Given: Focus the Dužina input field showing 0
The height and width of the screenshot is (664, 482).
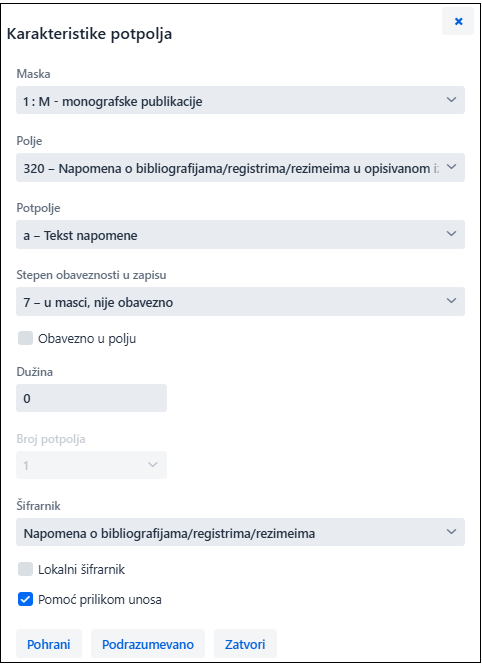Looking at the screenshot, I should tap(91, 398).
